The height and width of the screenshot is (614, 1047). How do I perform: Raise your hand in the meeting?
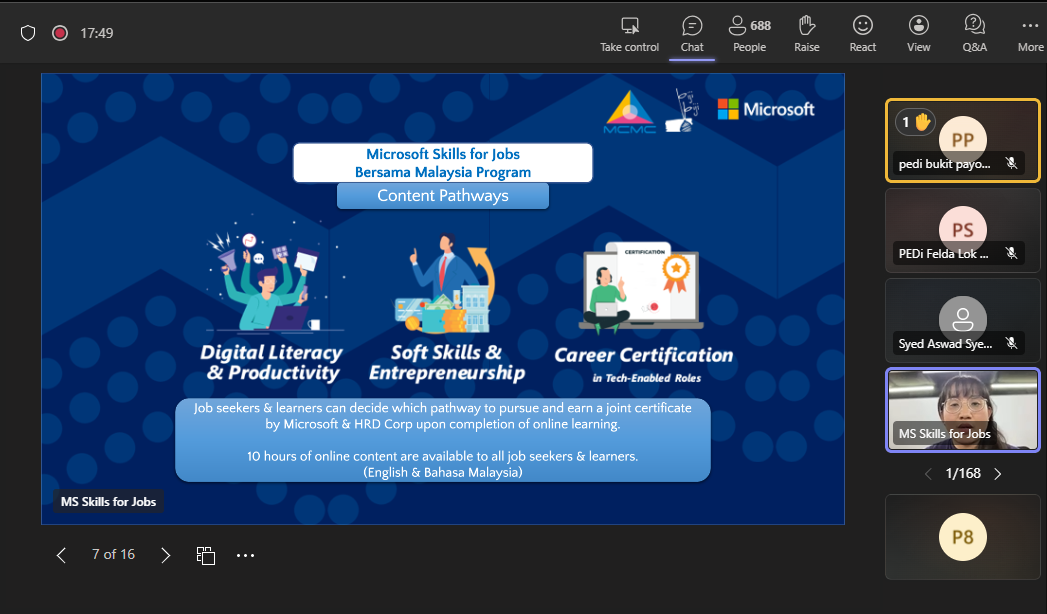[806, 33]
